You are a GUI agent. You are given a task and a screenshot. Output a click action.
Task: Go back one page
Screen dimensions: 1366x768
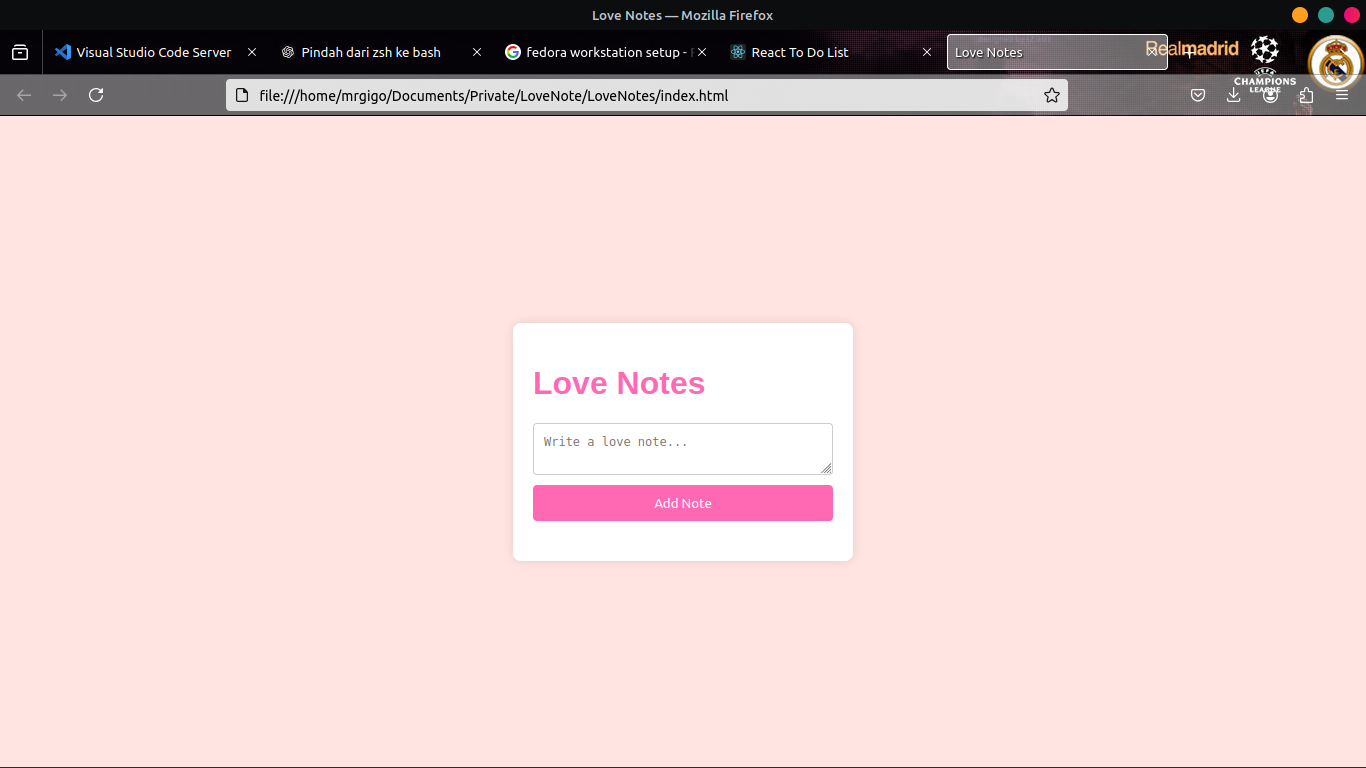pyautogui.click(x=24, y=95)
